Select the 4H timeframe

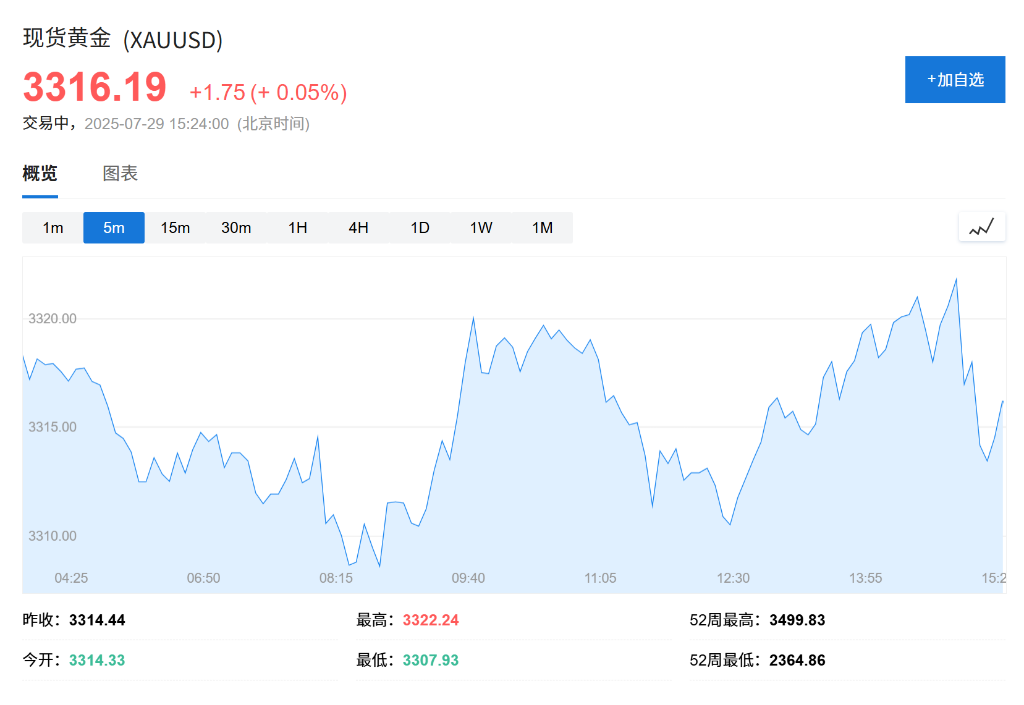tap(359, 228)
